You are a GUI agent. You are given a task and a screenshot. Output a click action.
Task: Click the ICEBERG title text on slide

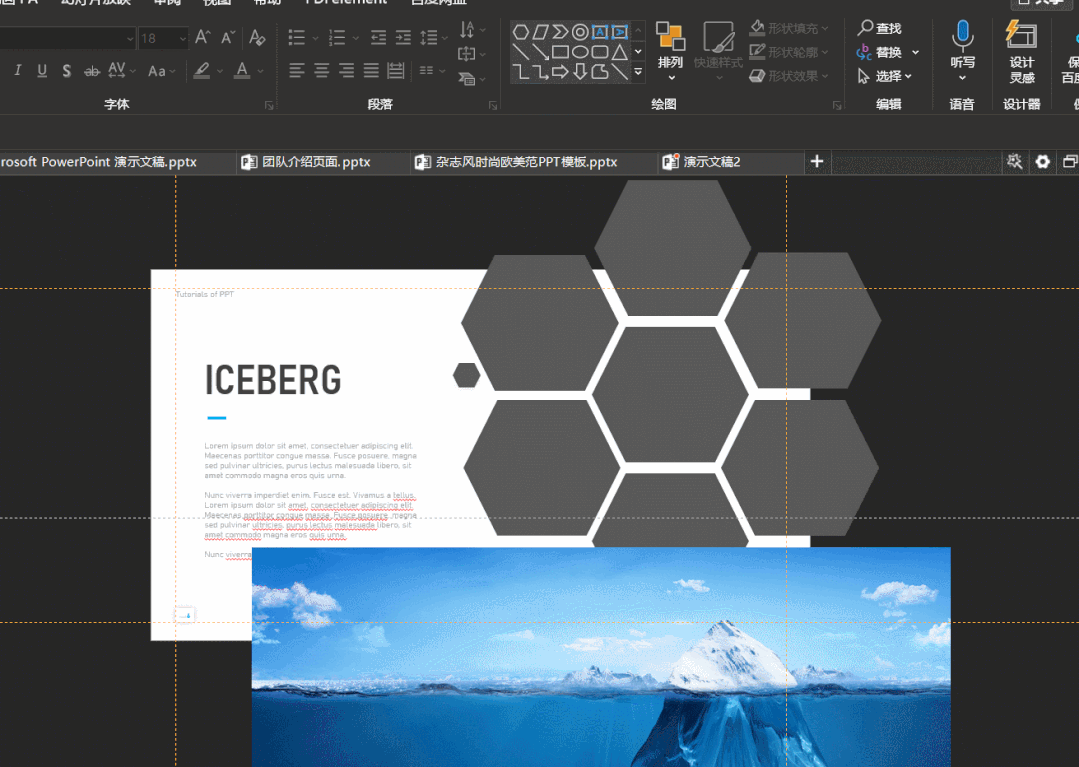point(273,380)
